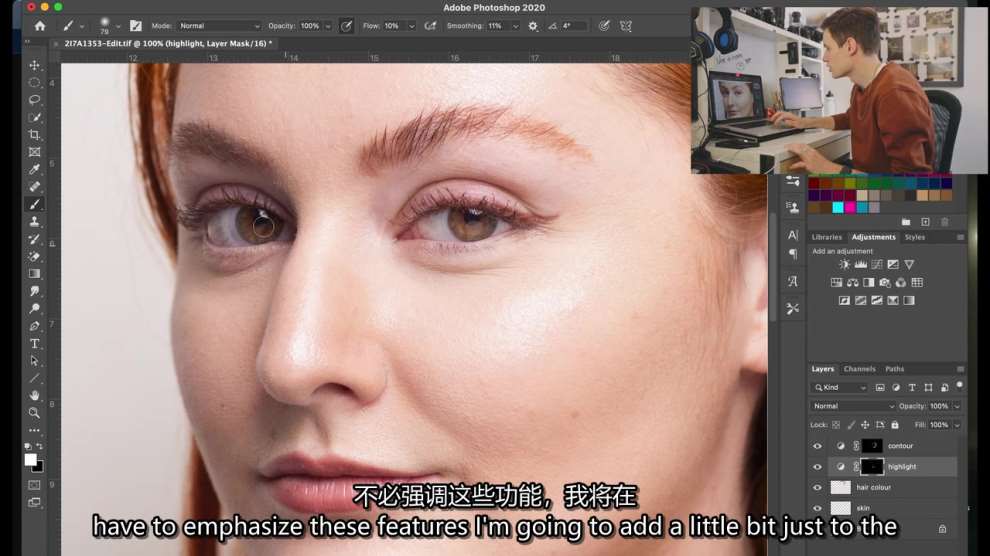Toggle pressure for brush size
The height and width of the screenshot is (556, 990).
pyautogui.click(x=604, y=26)
